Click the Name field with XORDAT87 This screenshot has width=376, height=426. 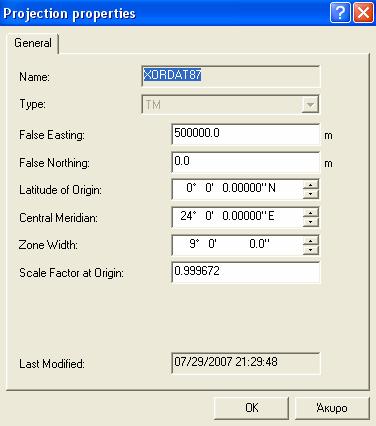coord(231,76)
